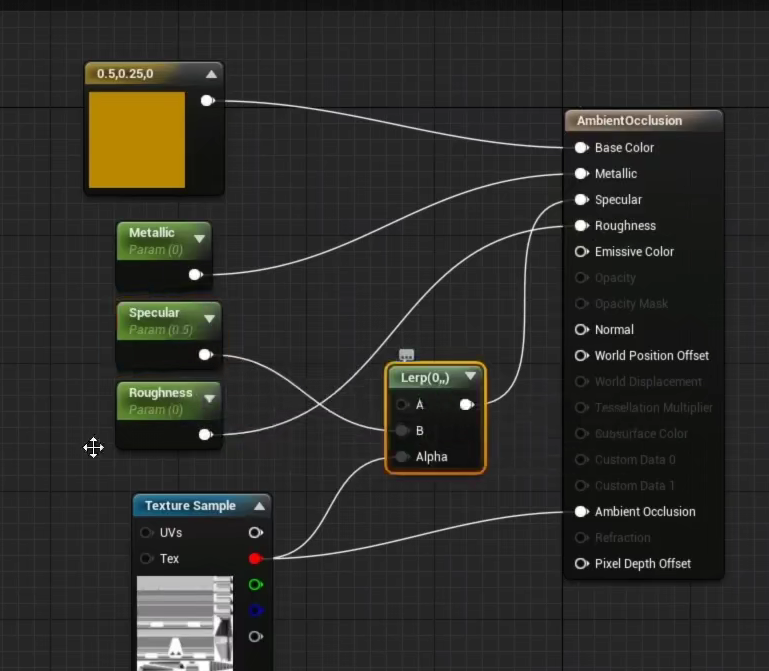The width and height of the screenshot is (769, 671).
Task: Click the red channel output pin on Texture Sample
Action: click(255, 559)
